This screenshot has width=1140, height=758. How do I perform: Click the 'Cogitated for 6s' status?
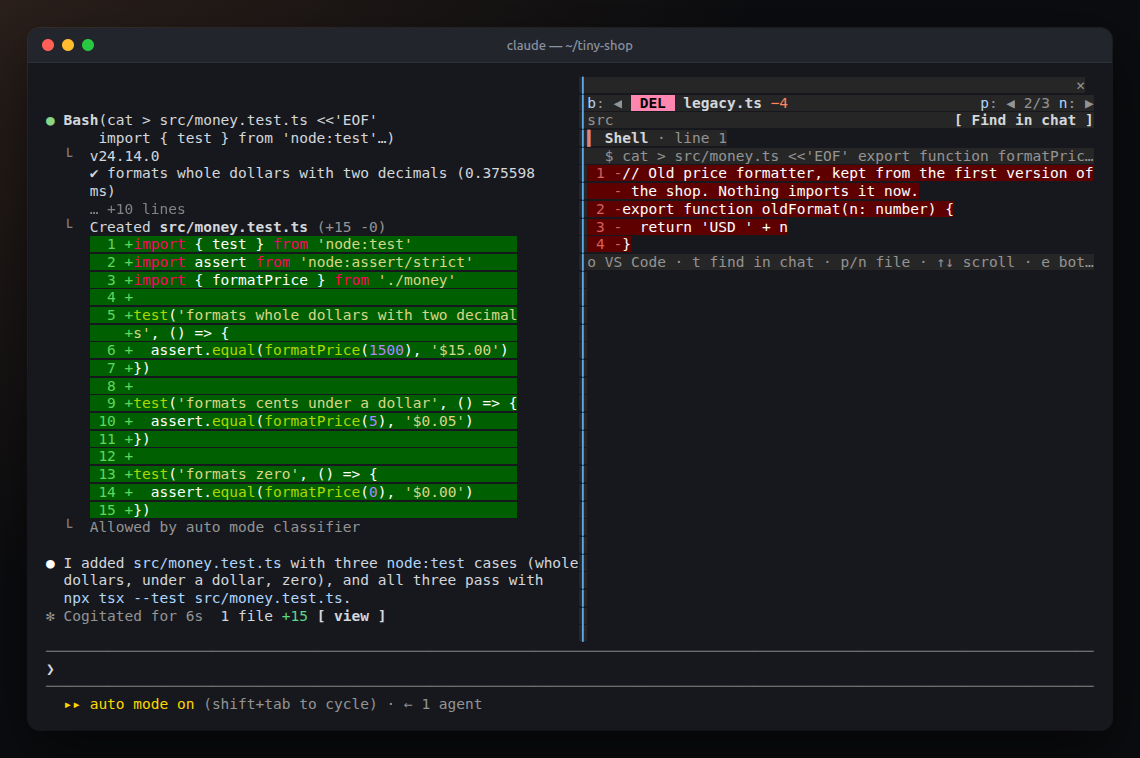pos(133,616)
